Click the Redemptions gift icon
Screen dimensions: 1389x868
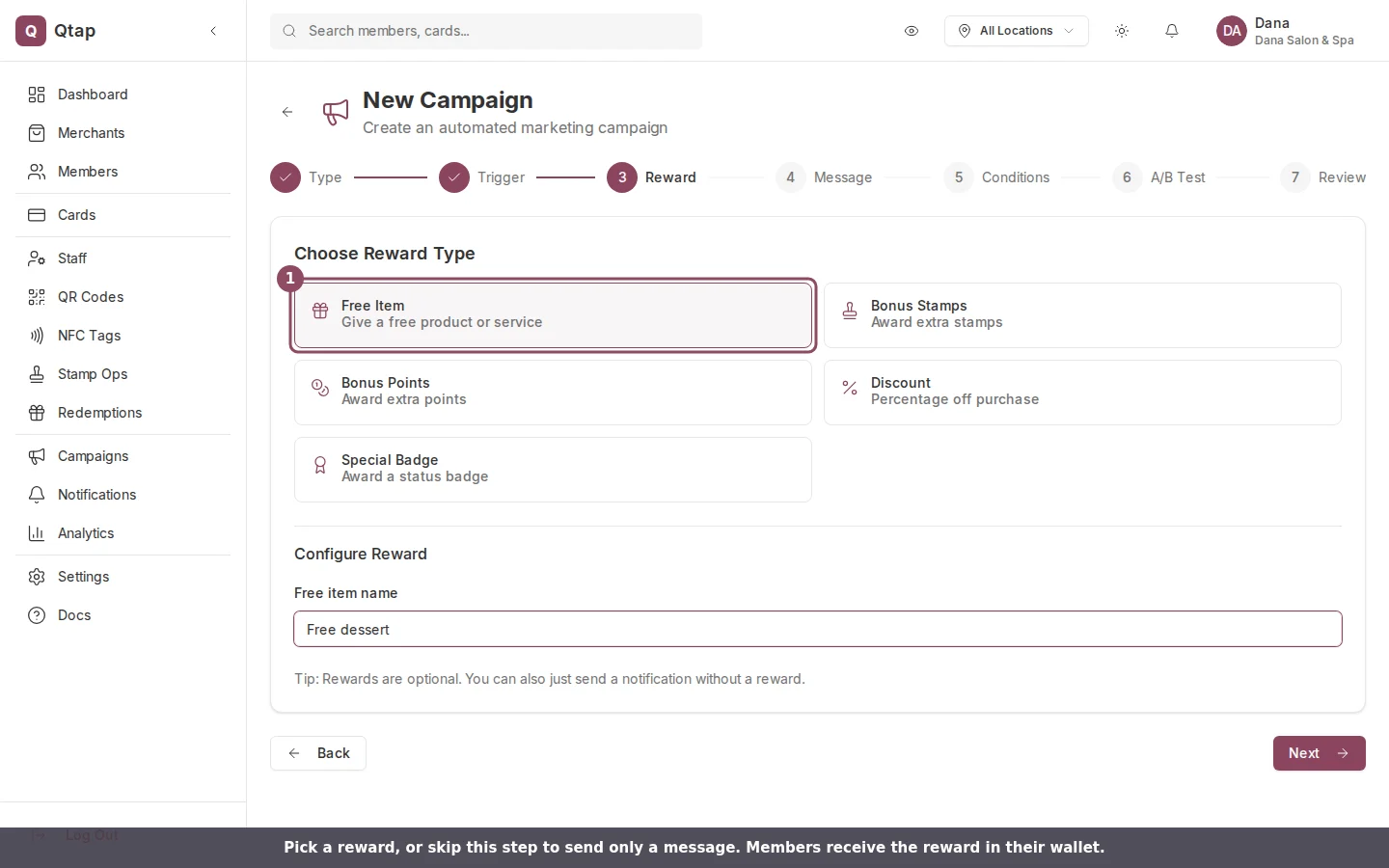coord(37,413)
